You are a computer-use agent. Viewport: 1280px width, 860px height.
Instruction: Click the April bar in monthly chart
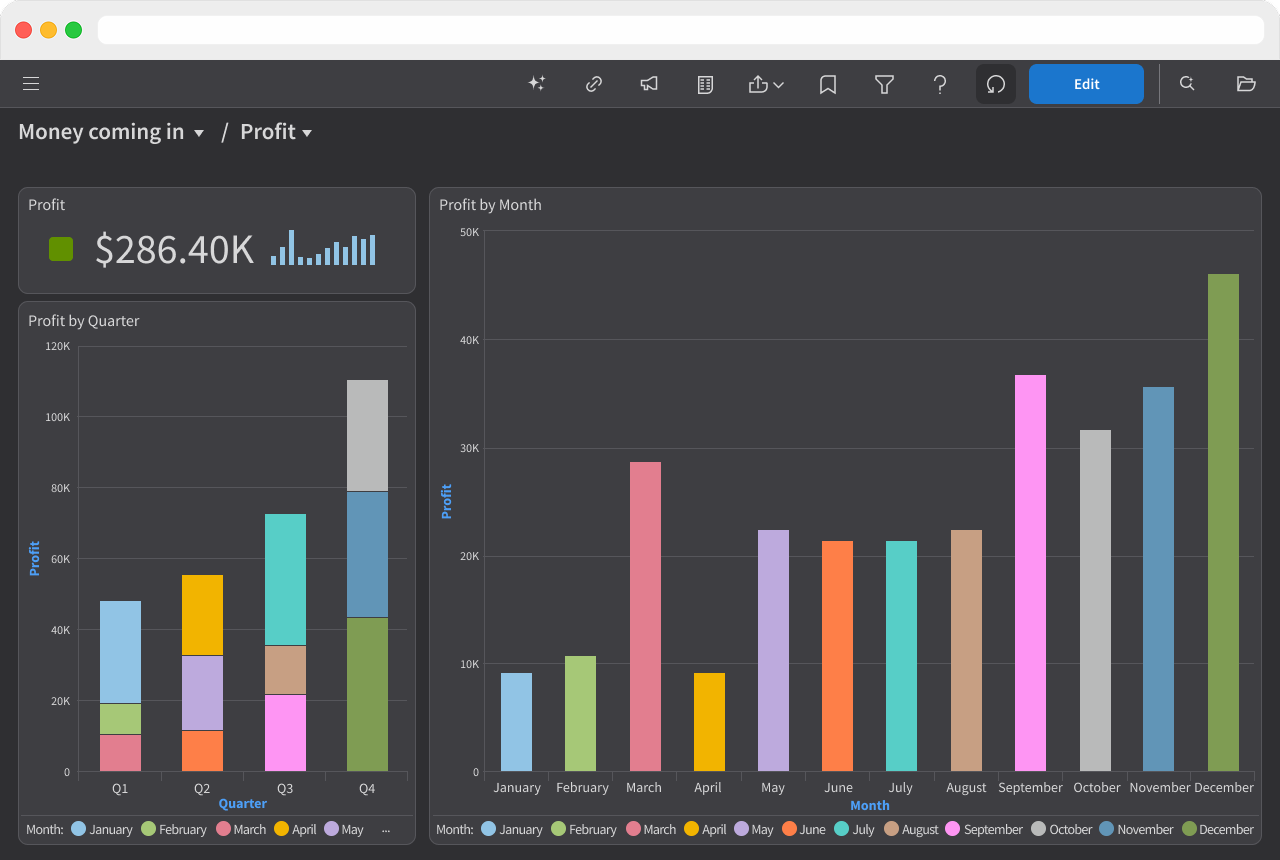coord(709,722)
